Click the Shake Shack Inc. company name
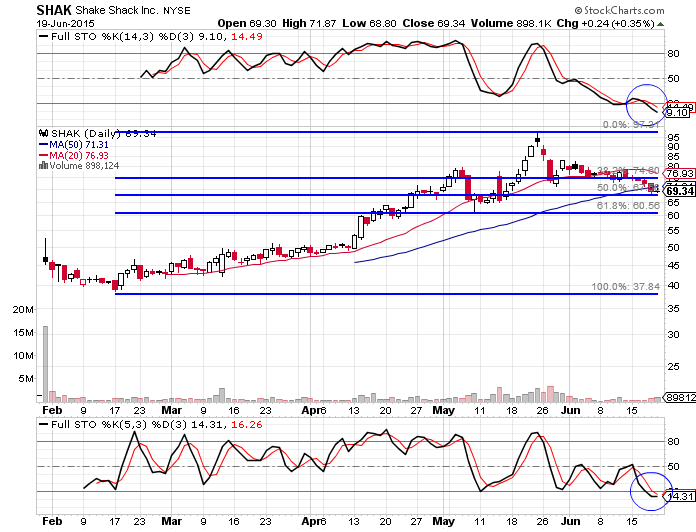 point(117,10)
